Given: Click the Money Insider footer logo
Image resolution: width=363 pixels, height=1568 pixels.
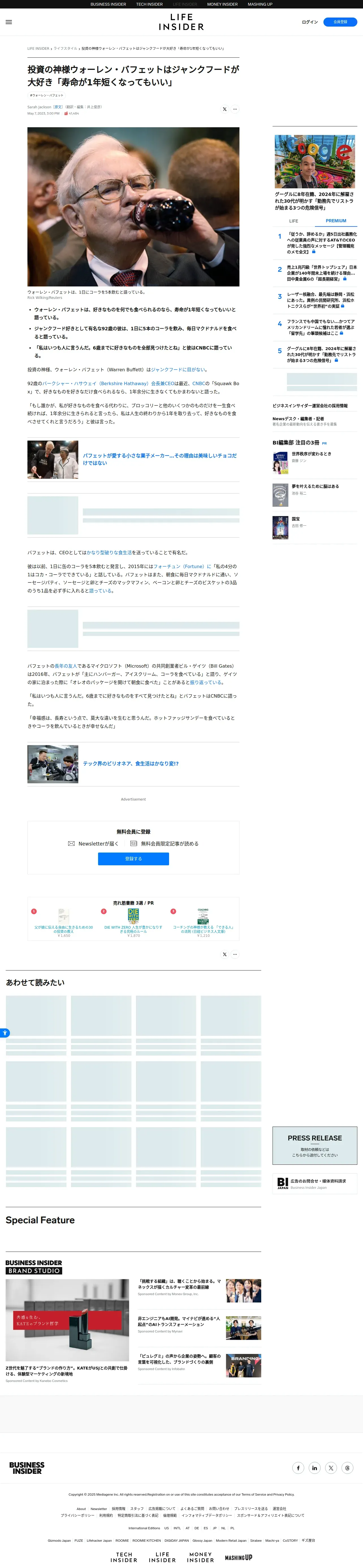Looking at the screenshot, I should pos(200,1558).
